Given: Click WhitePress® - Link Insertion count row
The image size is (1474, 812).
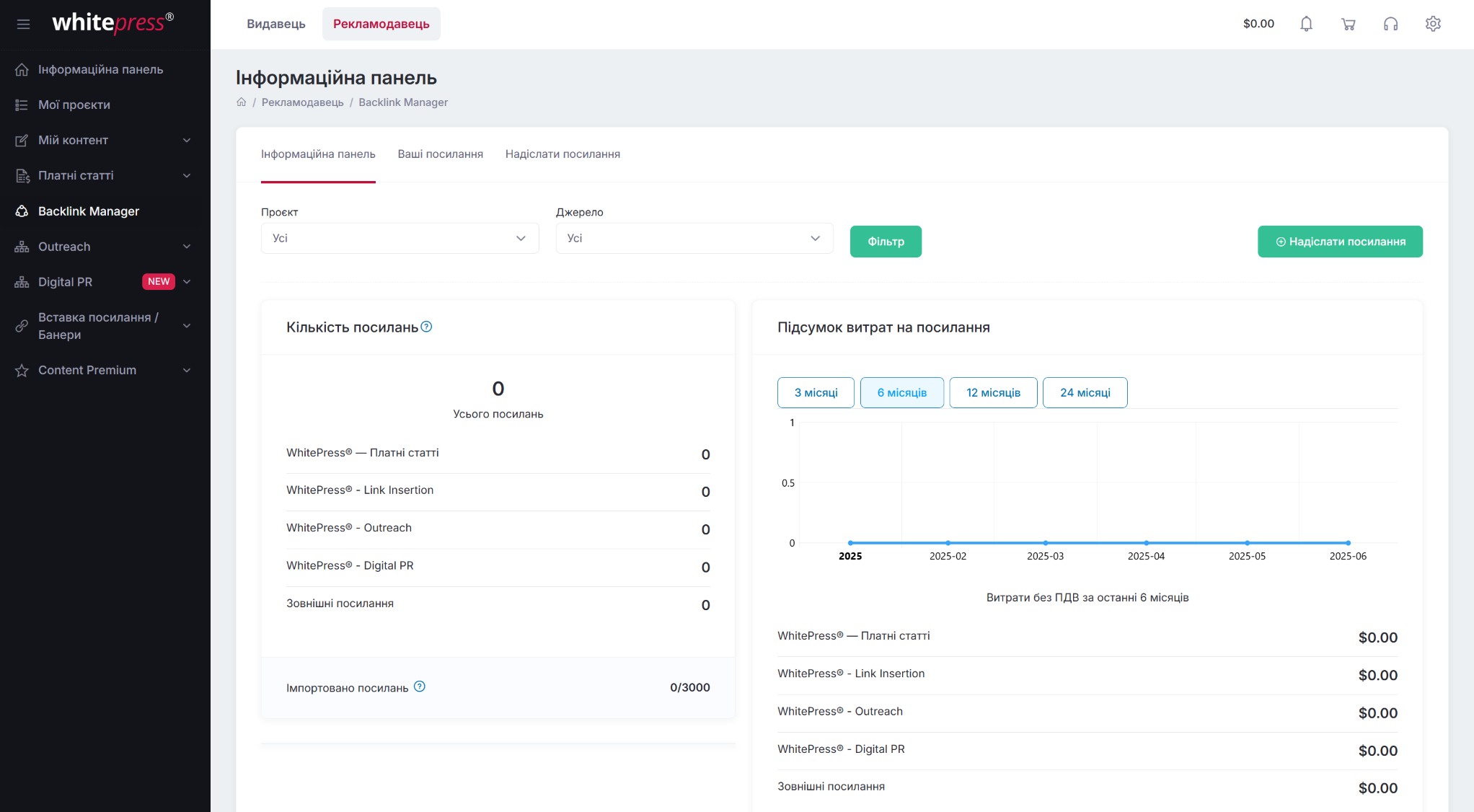Looking at the screenshot, I should coord(498,491).
